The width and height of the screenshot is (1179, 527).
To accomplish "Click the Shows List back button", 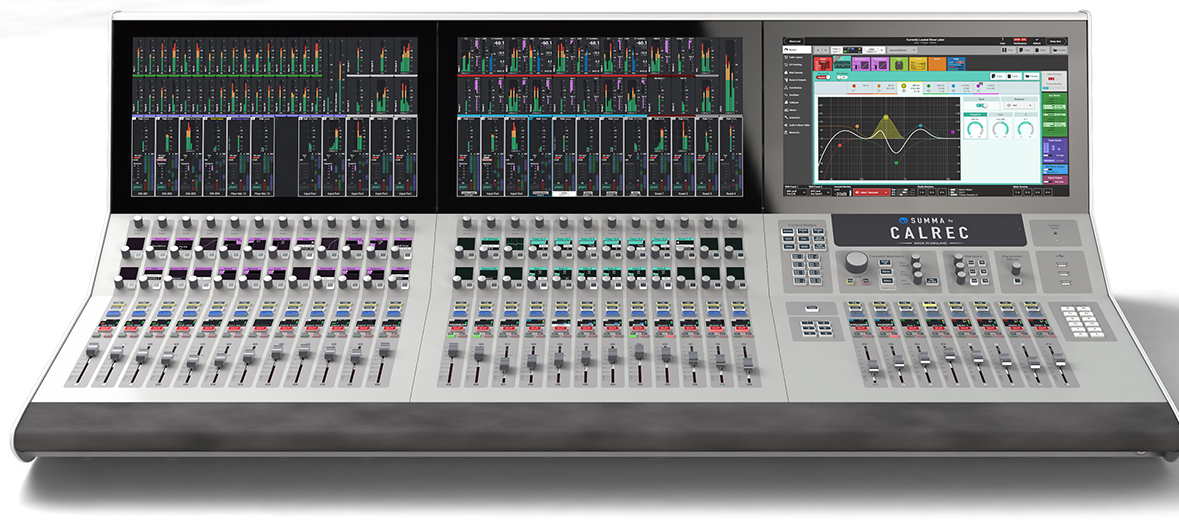I will coord(794,41).
